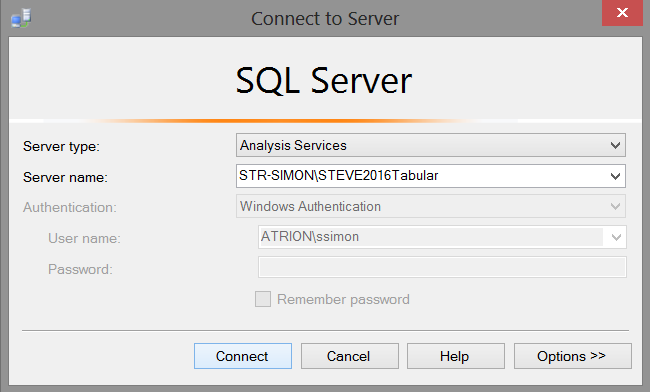This screenshot has width=650, height=392.
Task: Click the Server name label
Action: click(x=65, y=177)
